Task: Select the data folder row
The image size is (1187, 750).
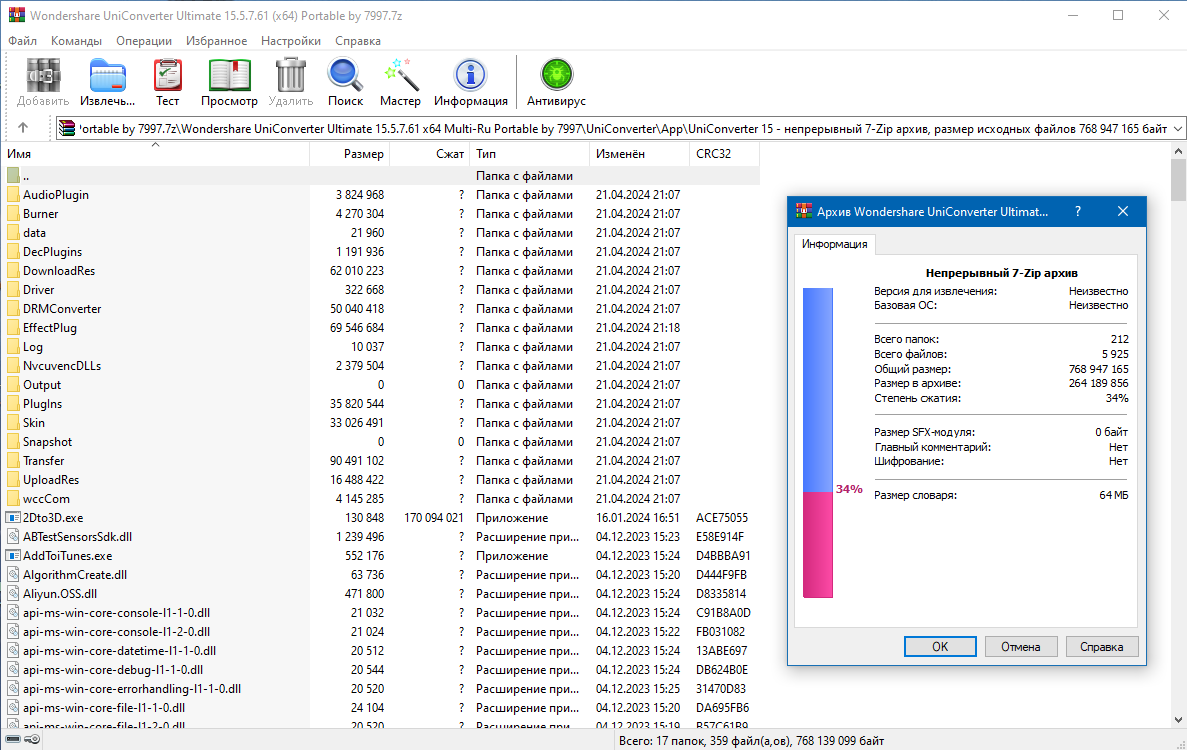Action: [x=381, y=232]
